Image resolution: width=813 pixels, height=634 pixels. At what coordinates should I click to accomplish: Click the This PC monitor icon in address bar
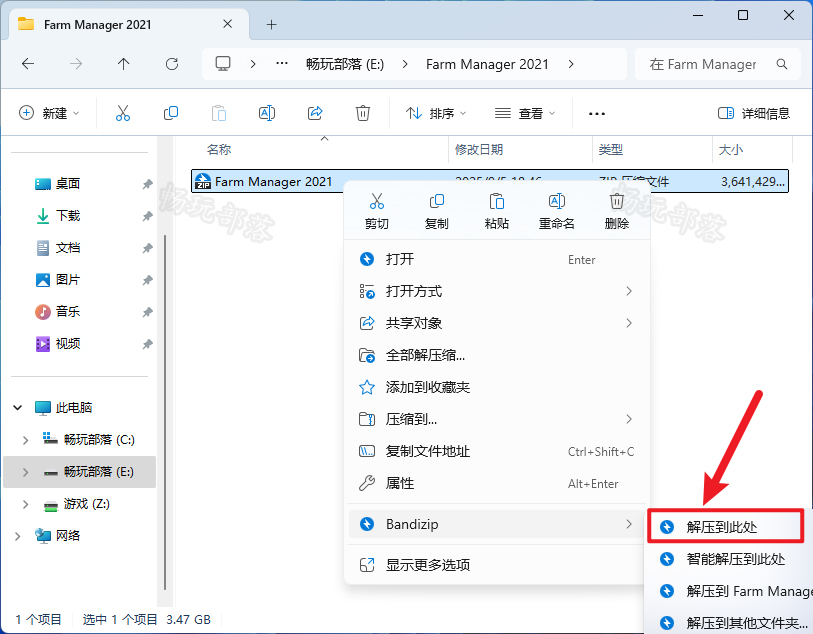coord(223,64)
